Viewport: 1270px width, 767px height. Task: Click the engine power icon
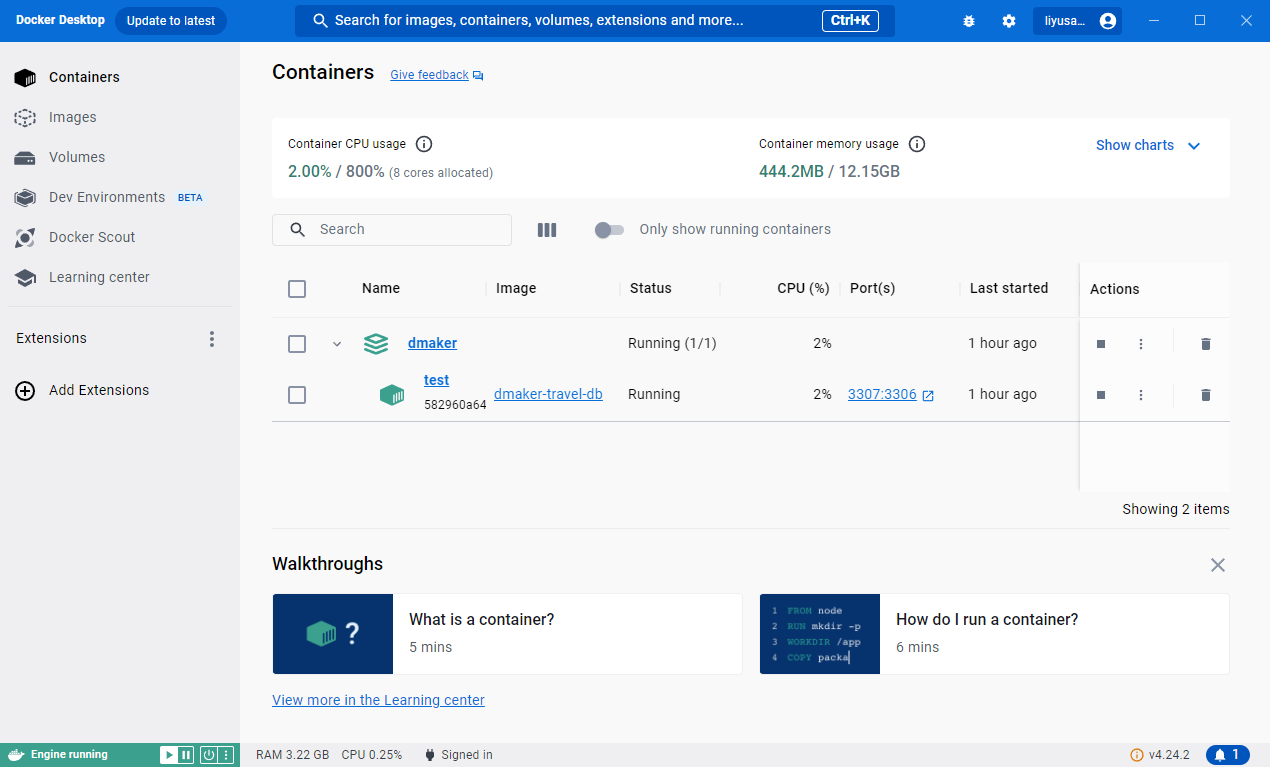[208, 755]
